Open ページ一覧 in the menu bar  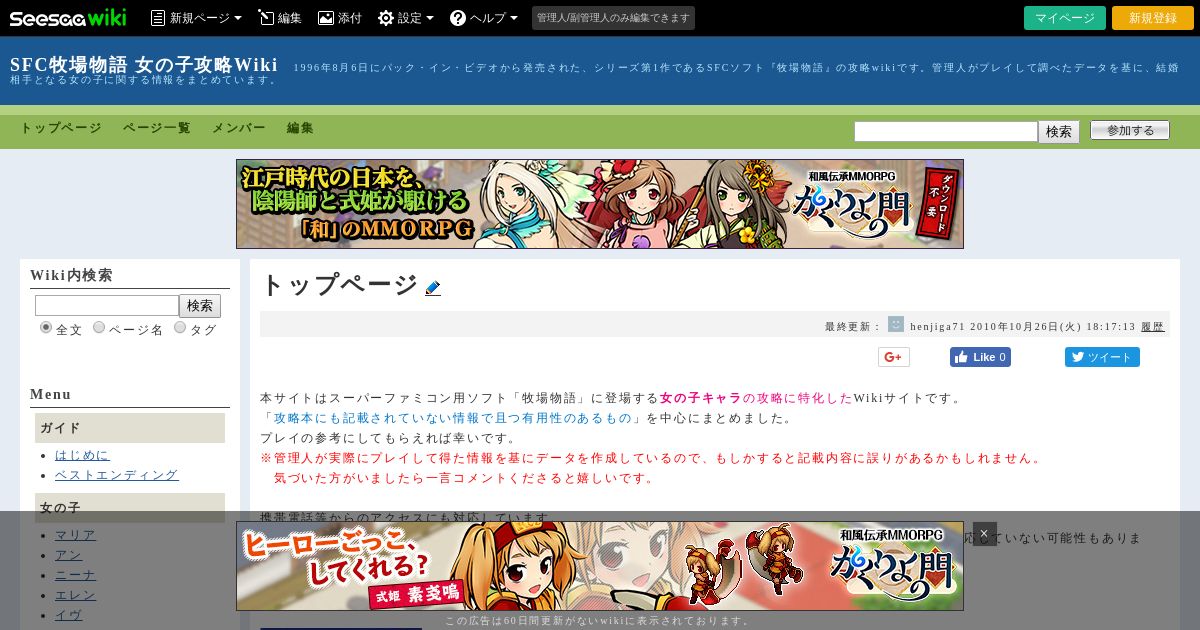point(156,128)
